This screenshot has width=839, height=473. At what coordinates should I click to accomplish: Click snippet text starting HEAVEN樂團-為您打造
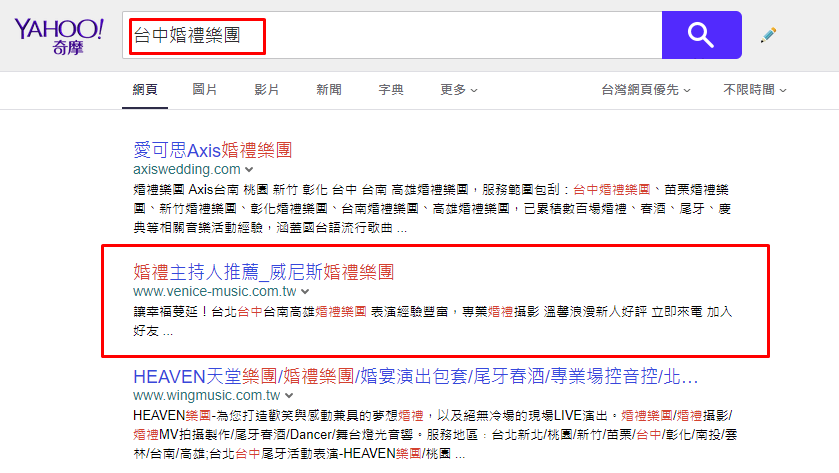pos(435,434)
